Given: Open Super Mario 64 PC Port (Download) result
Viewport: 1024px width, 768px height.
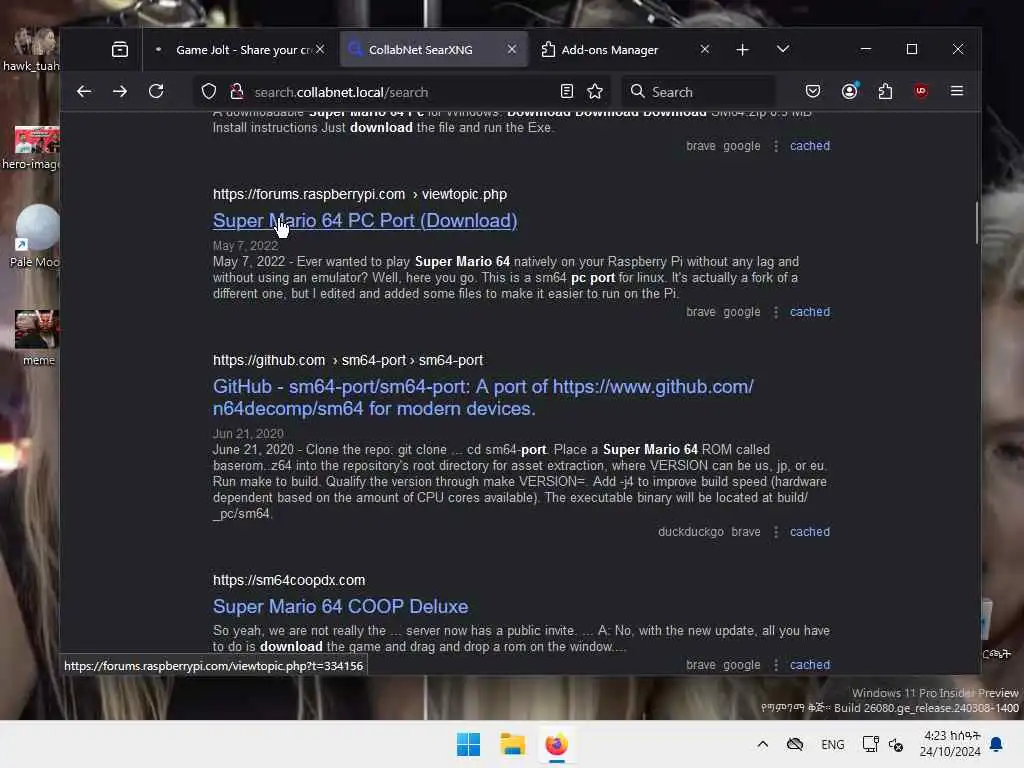Looking at the screenshot, I should (x=364, y=221).
